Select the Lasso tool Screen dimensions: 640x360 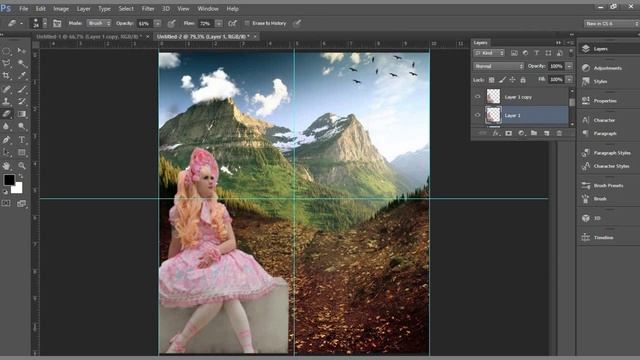(7, 64)
